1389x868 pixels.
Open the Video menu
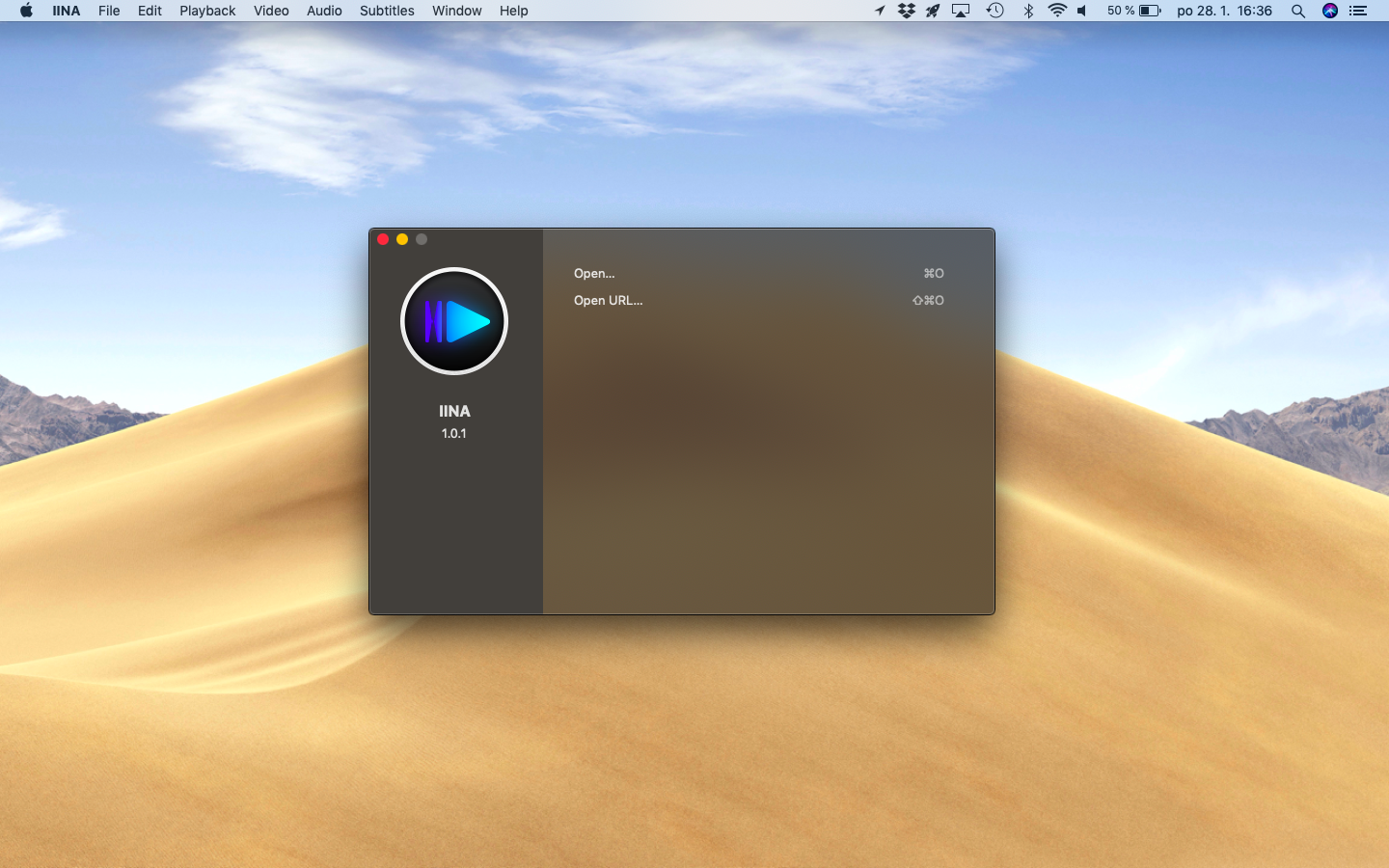tap(271, 11)
